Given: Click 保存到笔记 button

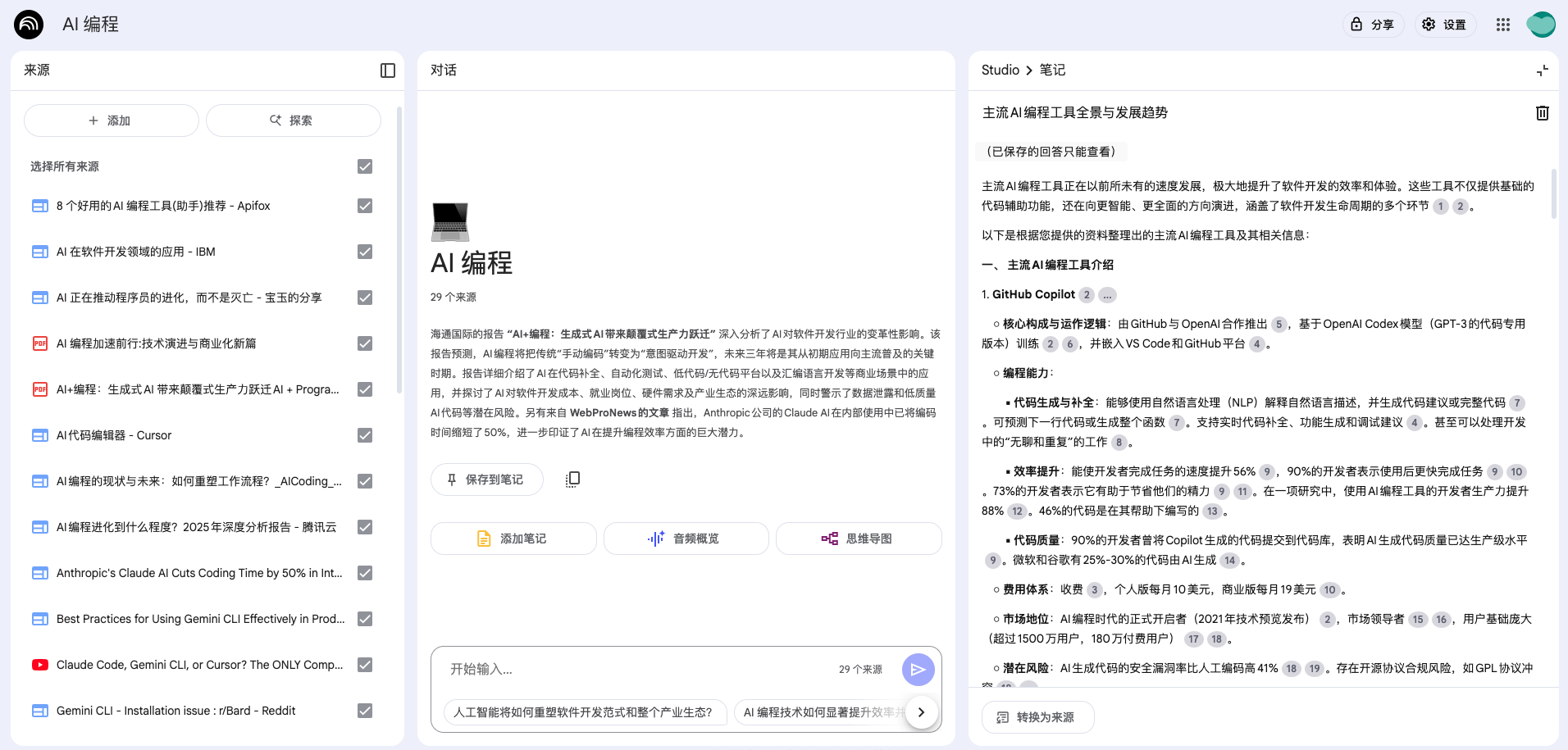Looking at the screenshot, I should click(x=487, y=480).
